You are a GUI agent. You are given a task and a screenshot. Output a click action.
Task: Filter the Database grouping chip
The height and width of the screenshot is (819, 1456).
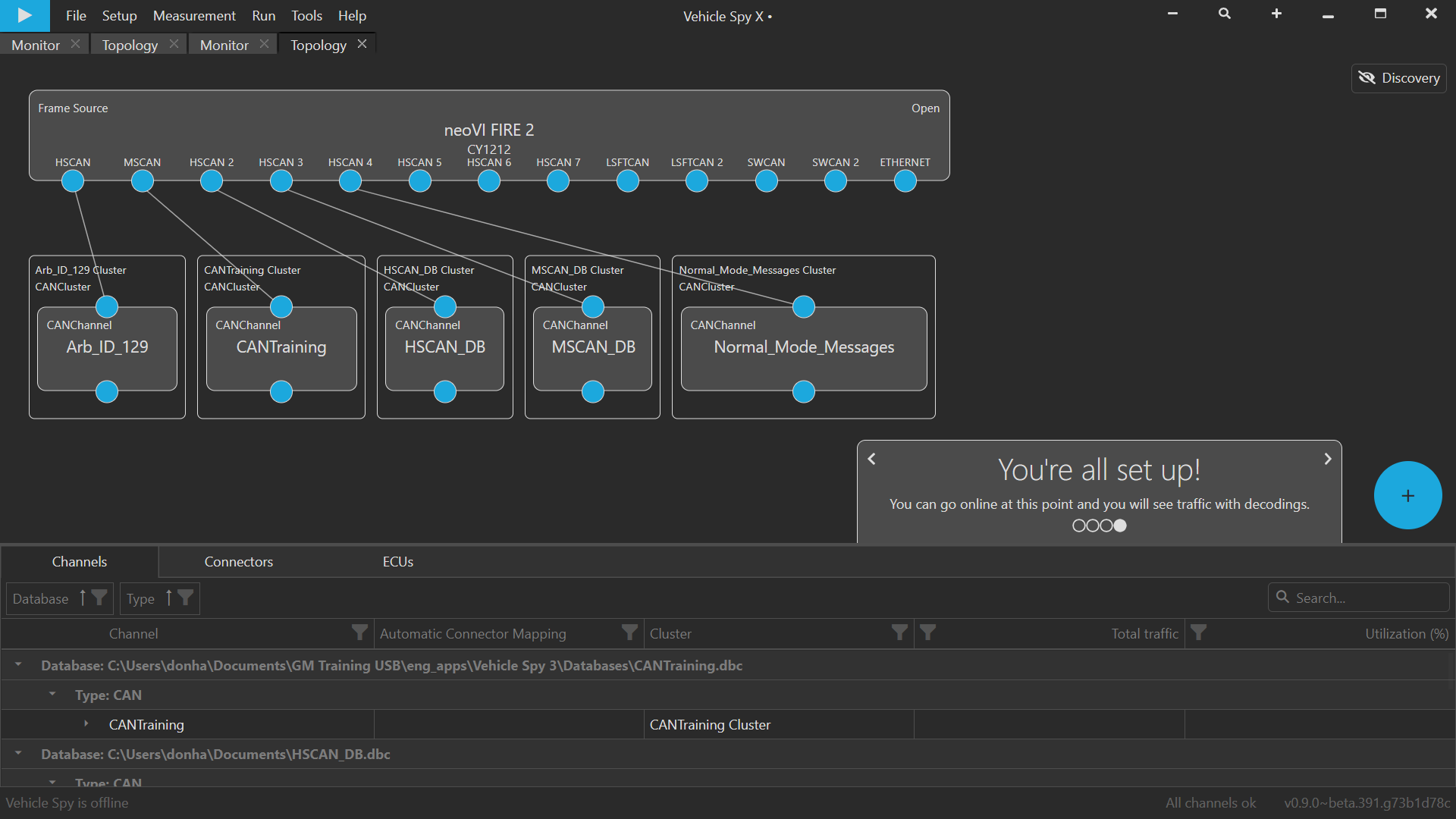99,598
